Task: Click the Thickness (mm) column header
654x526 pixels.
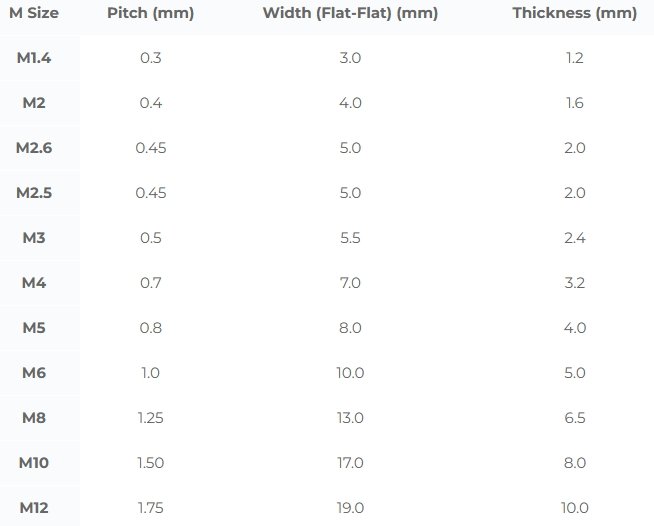Action: click(x=574, y=13)
